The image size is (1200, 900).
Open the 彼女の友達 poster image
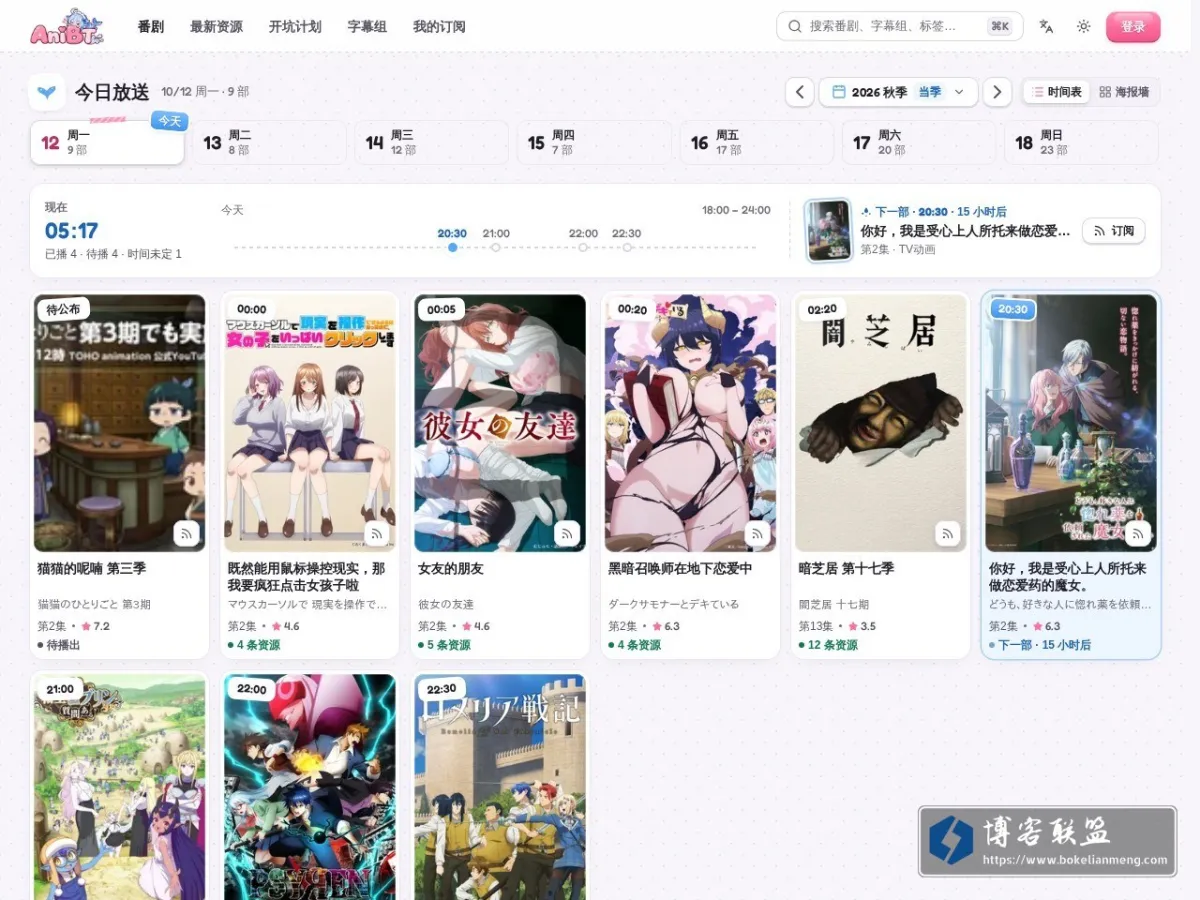point(500,422)
